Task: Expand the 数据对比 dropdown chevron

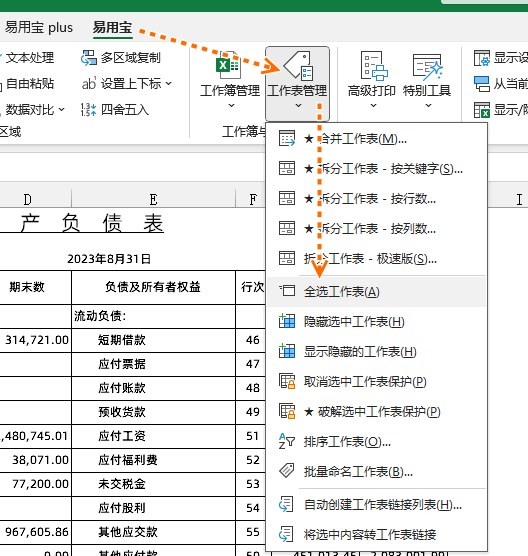Action: [62, 110]
